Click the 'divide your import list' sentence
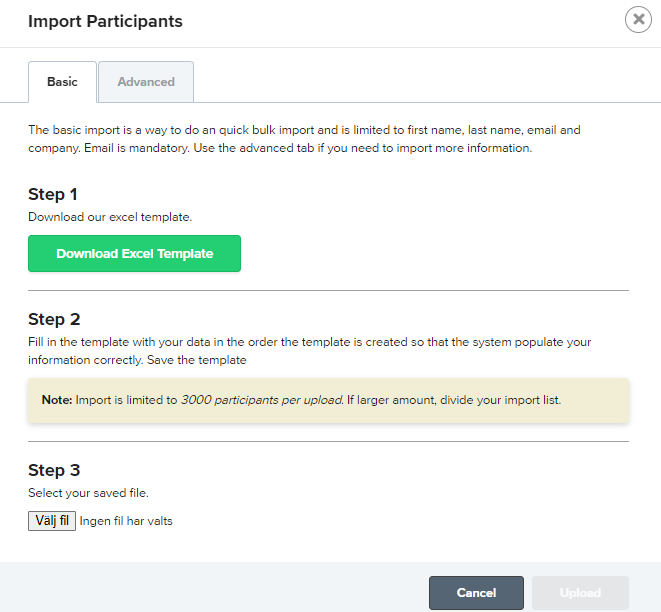661x612 pixels. (454, 400)
